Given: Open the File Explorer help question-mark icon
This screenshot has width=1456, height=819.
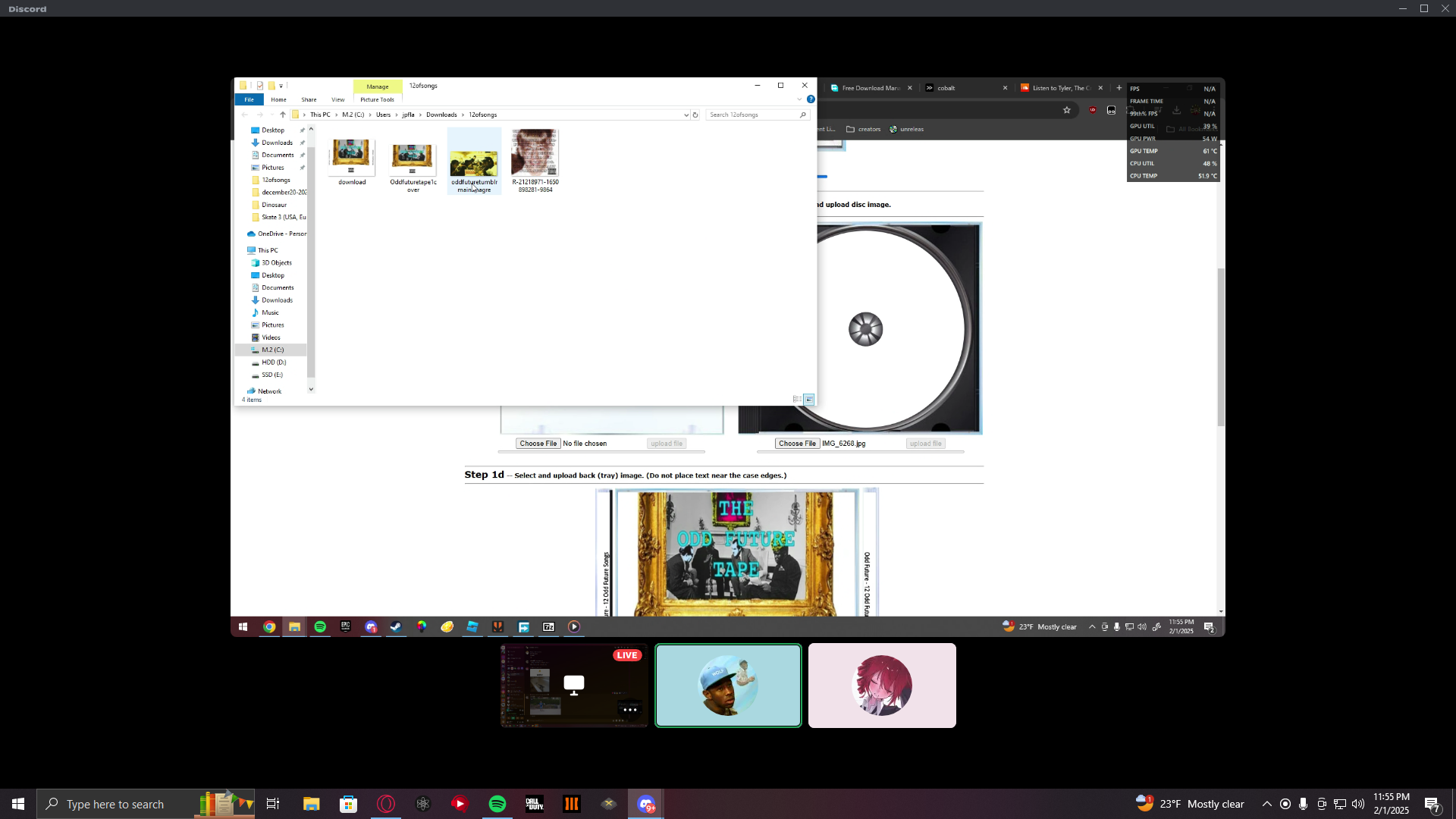Looking at the screenshot, I should pos(811,99).
